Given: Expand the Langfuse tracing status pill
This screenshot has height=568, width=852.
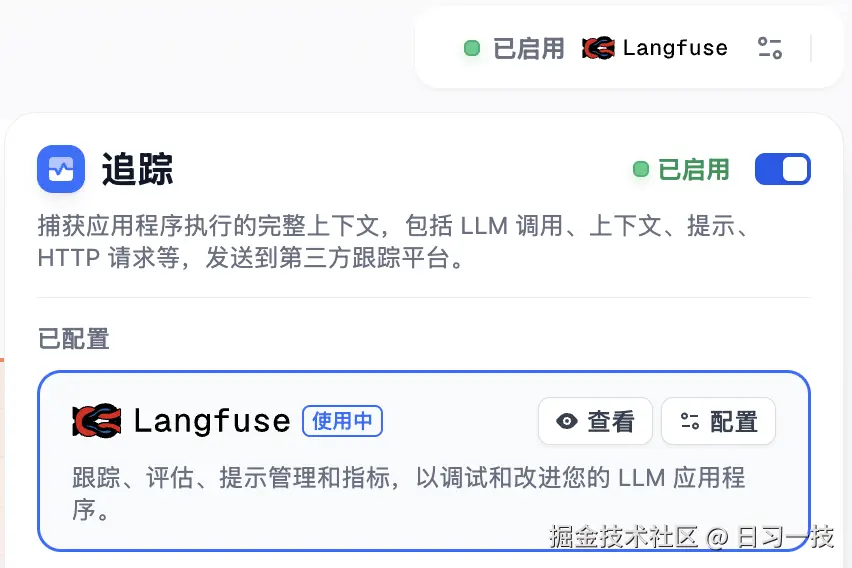Looking at the screenshot, I should pos(629,47).
